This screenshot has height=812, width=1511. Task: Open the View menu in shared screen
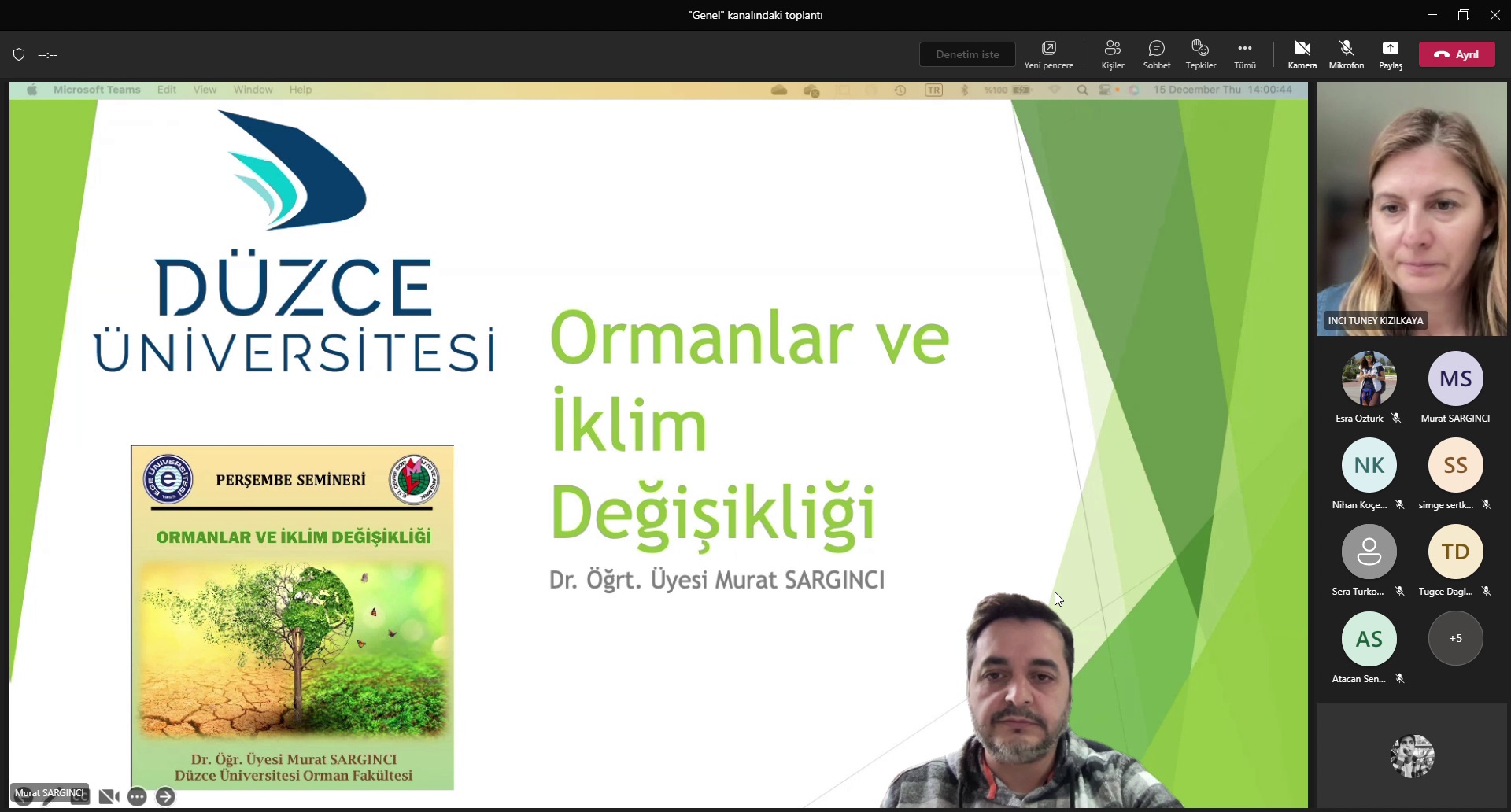(205, 90)
